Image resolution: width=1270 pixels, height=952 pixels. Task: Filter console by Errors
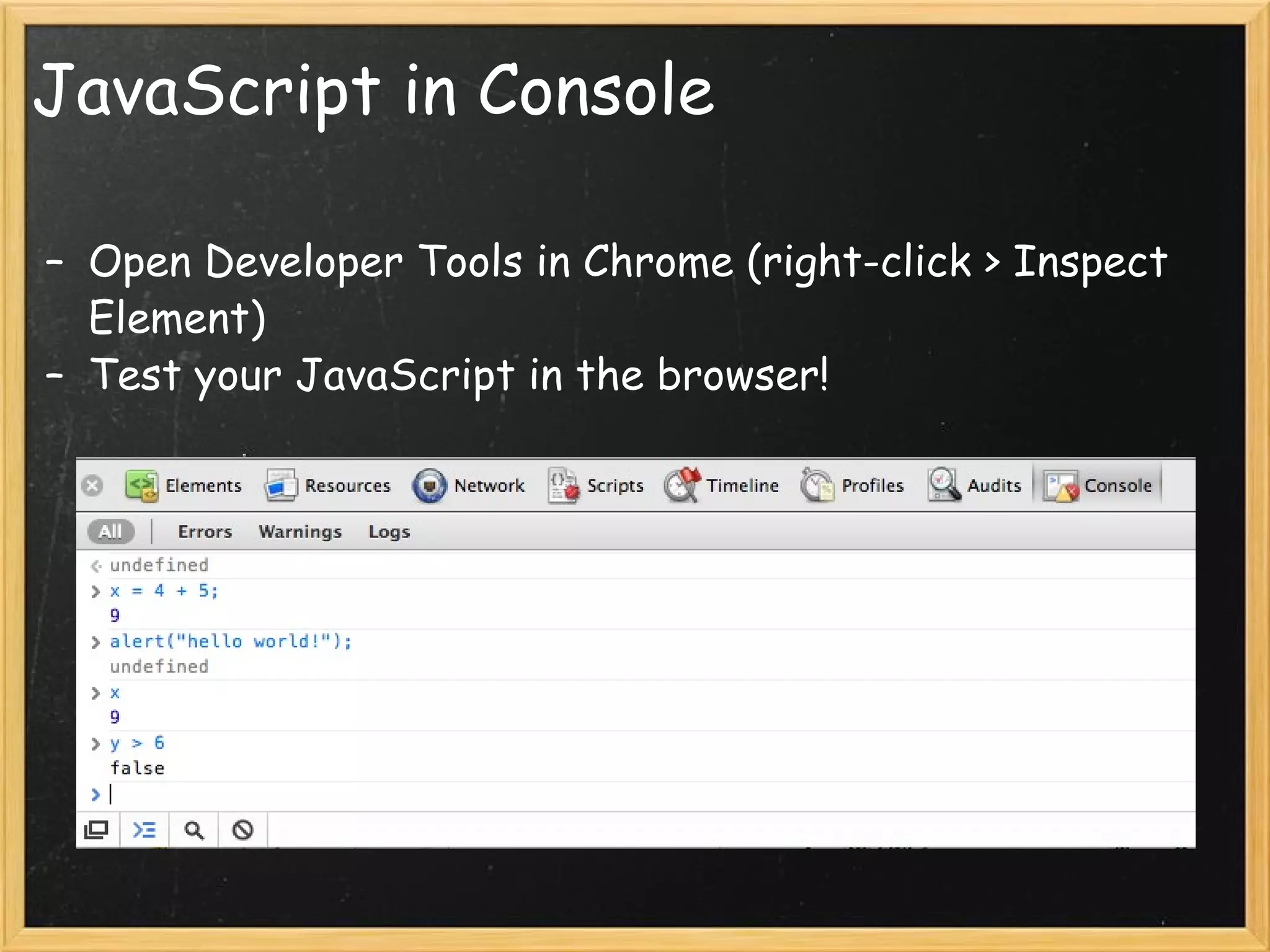click(x=205, y=532)
